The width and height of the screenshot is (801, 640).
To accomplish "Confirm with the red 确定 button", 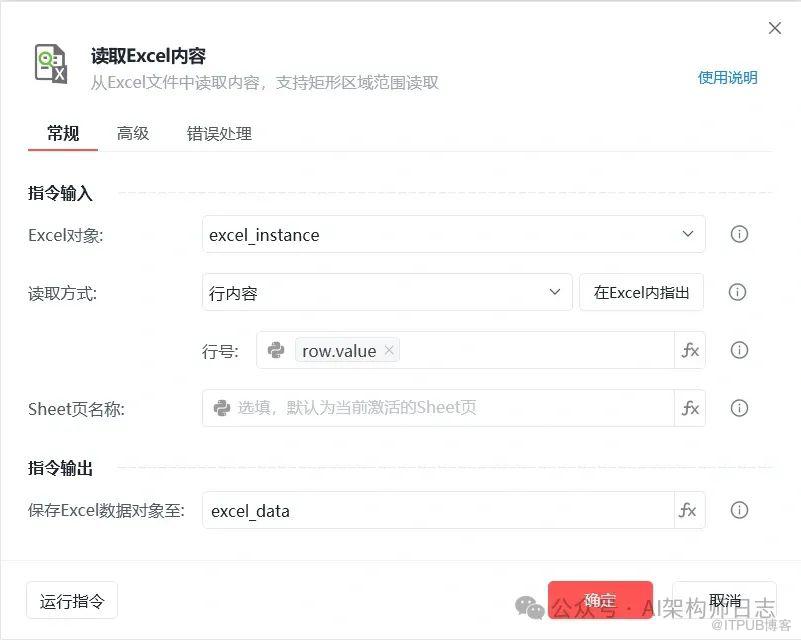I will pos(600,600).
